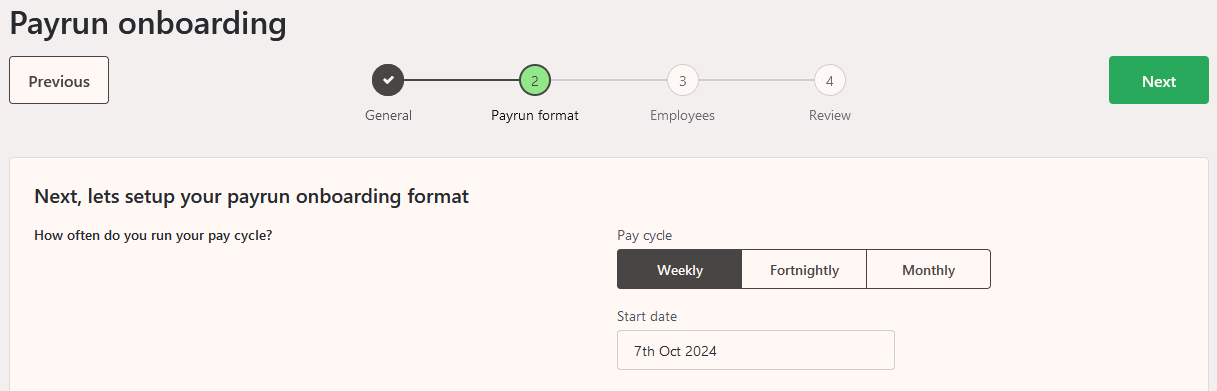This screenshot has height=391, width=1217.
Task: Click the completed checkmark step circle
Action: pyautogui.click(x=388, y=79)
